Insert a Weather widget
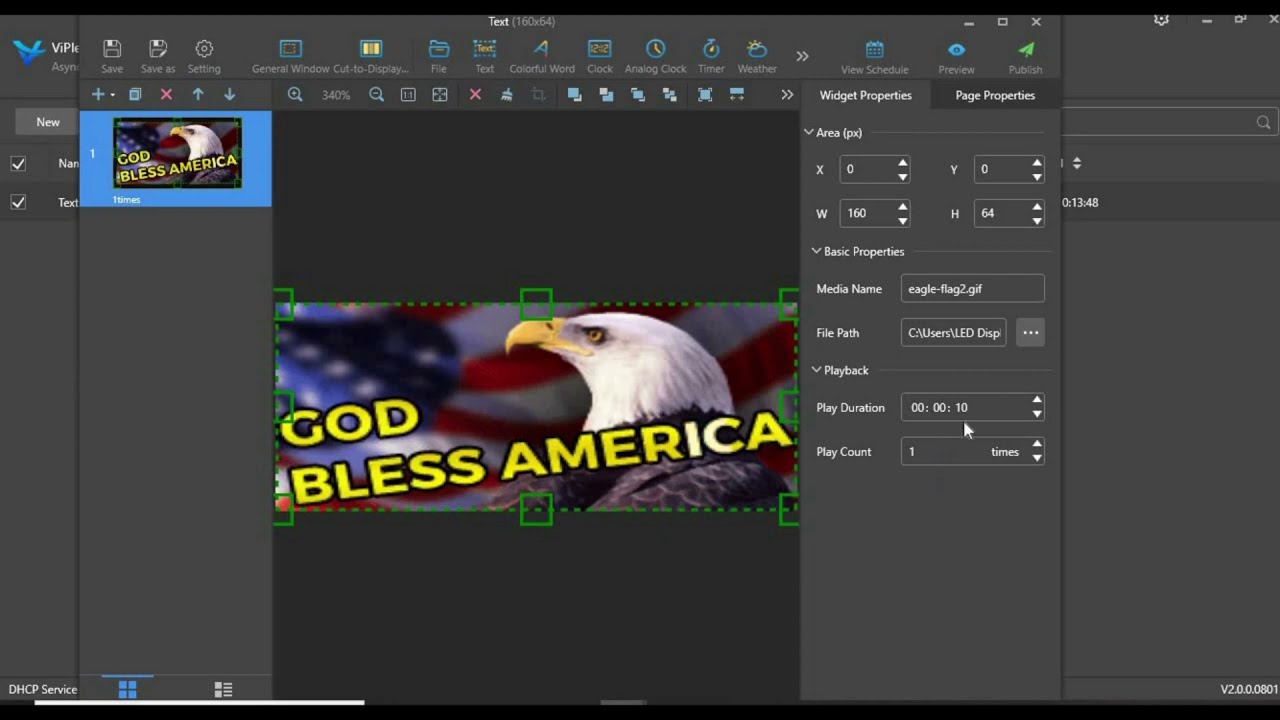The width and height of the screenshot is (1280, 720). (757, 56)
